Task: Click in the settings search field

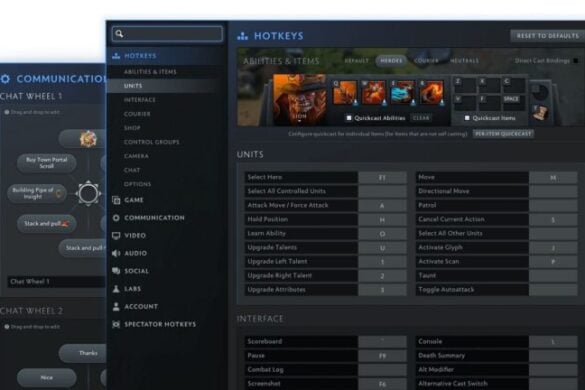Action: [x=168, y=34]
